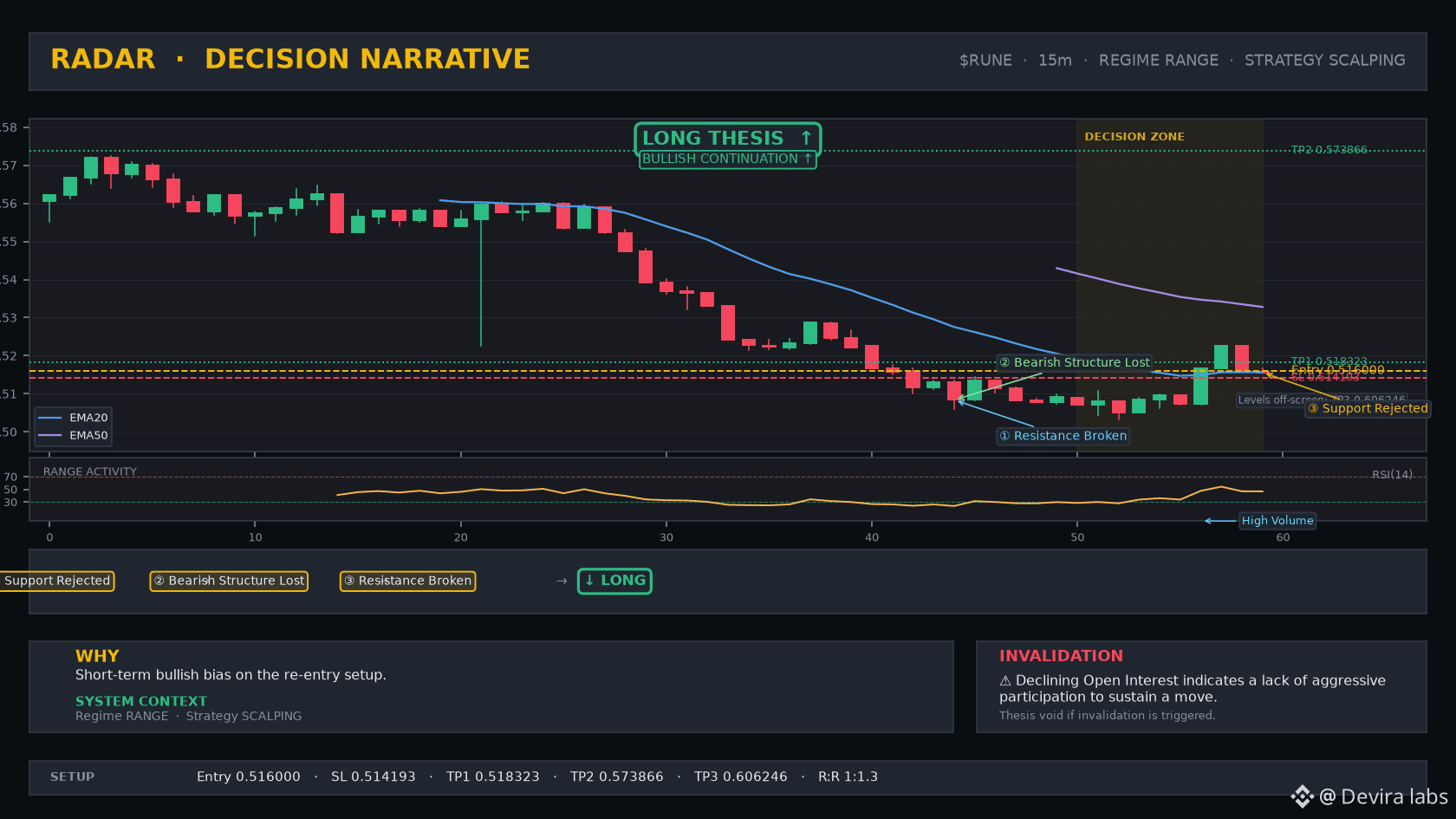Click the Levels off-screen TP3 label
Screen dimensions: 1456x819
pyautogui.click(x=1322, y=400)
